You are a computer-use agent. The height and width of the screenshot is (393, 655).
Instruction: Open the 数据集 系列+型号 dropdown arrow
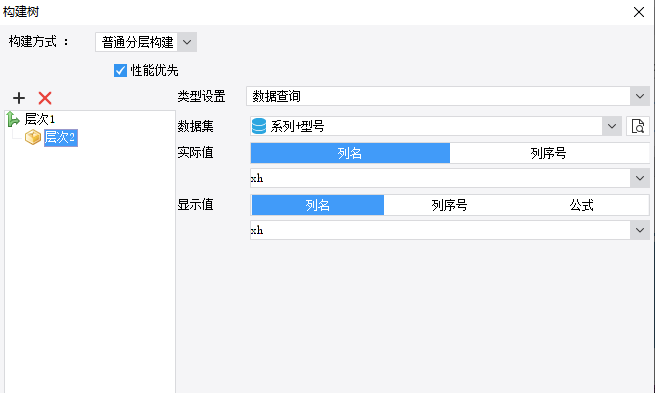tap(612, 126)
